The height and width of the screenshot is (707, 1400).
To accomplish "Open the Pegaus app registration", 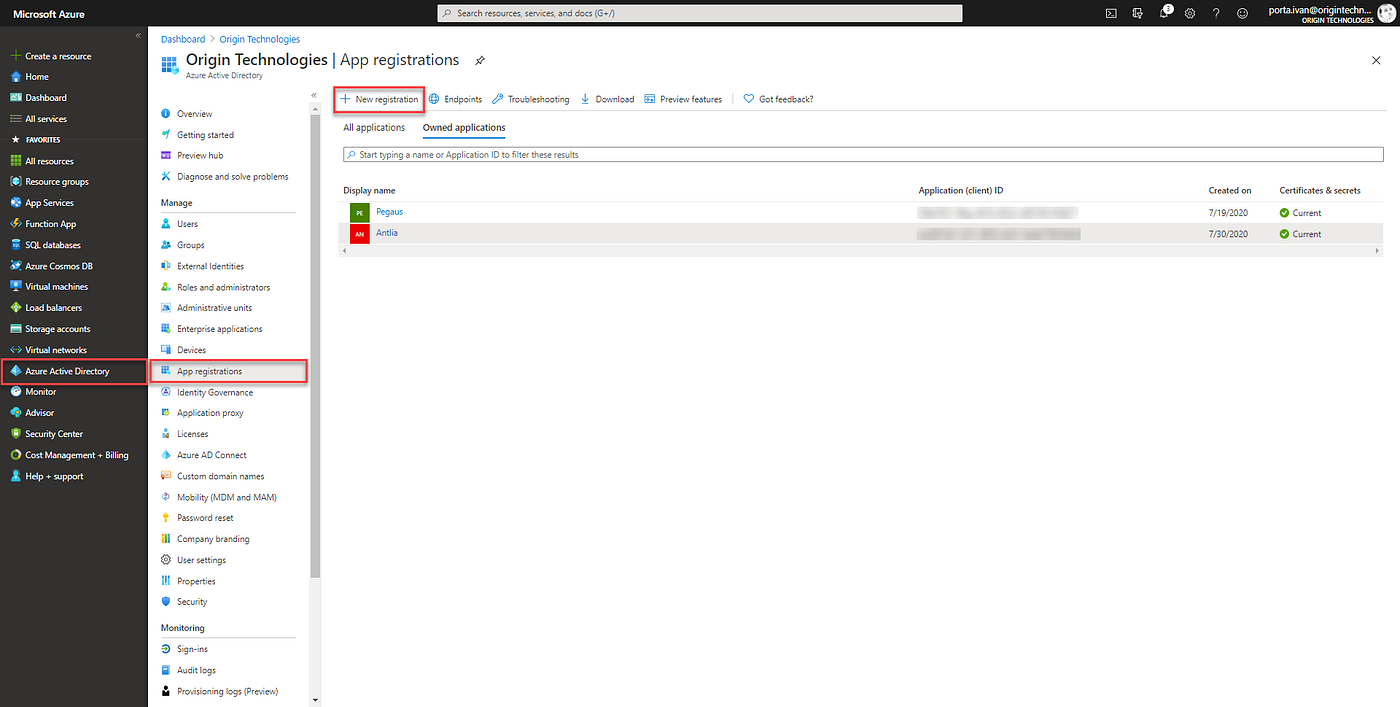I will [x=389, y=211].
